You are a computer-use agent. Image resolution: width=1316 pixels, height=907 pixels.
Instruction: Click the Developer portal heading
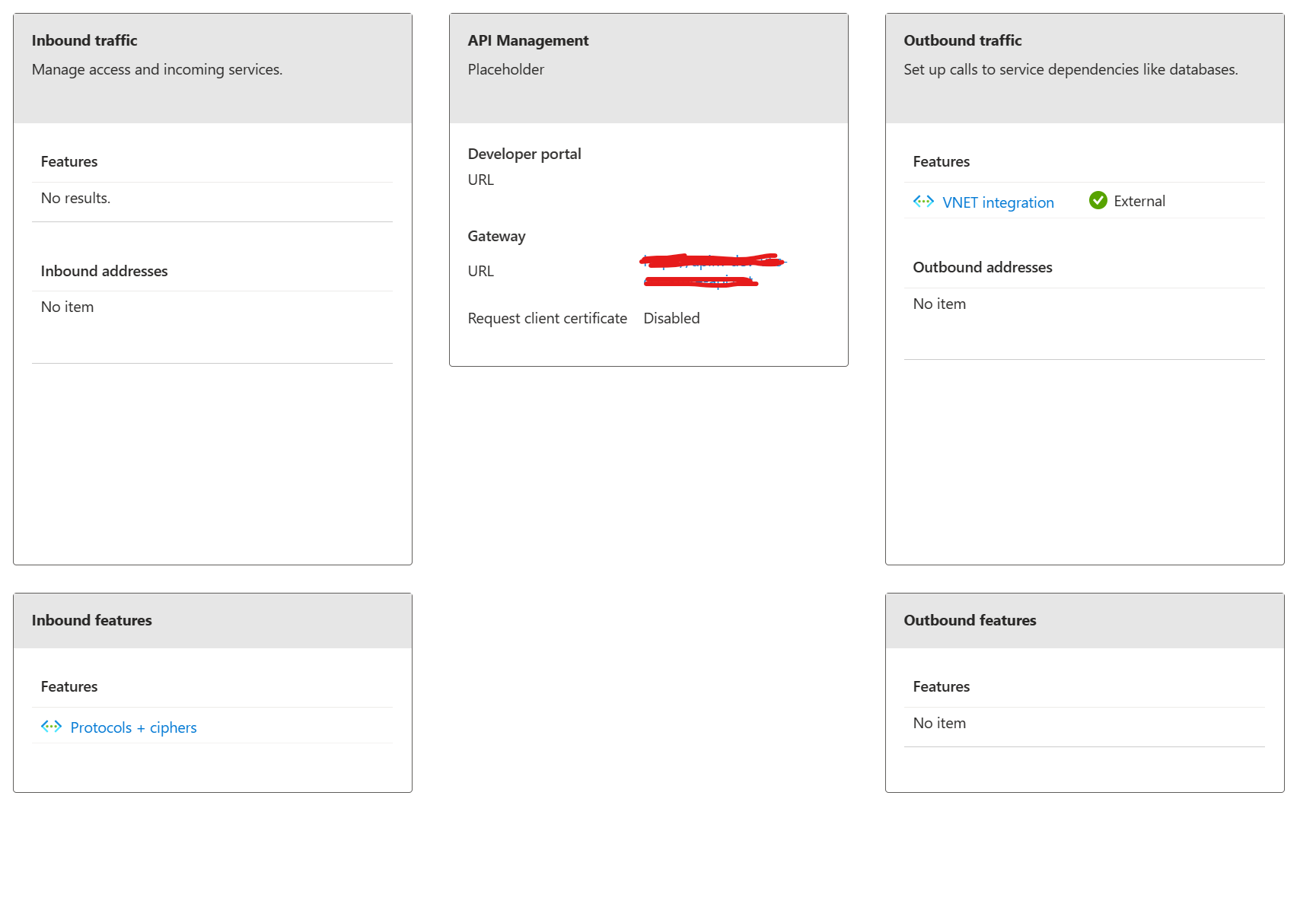[524, 154]
